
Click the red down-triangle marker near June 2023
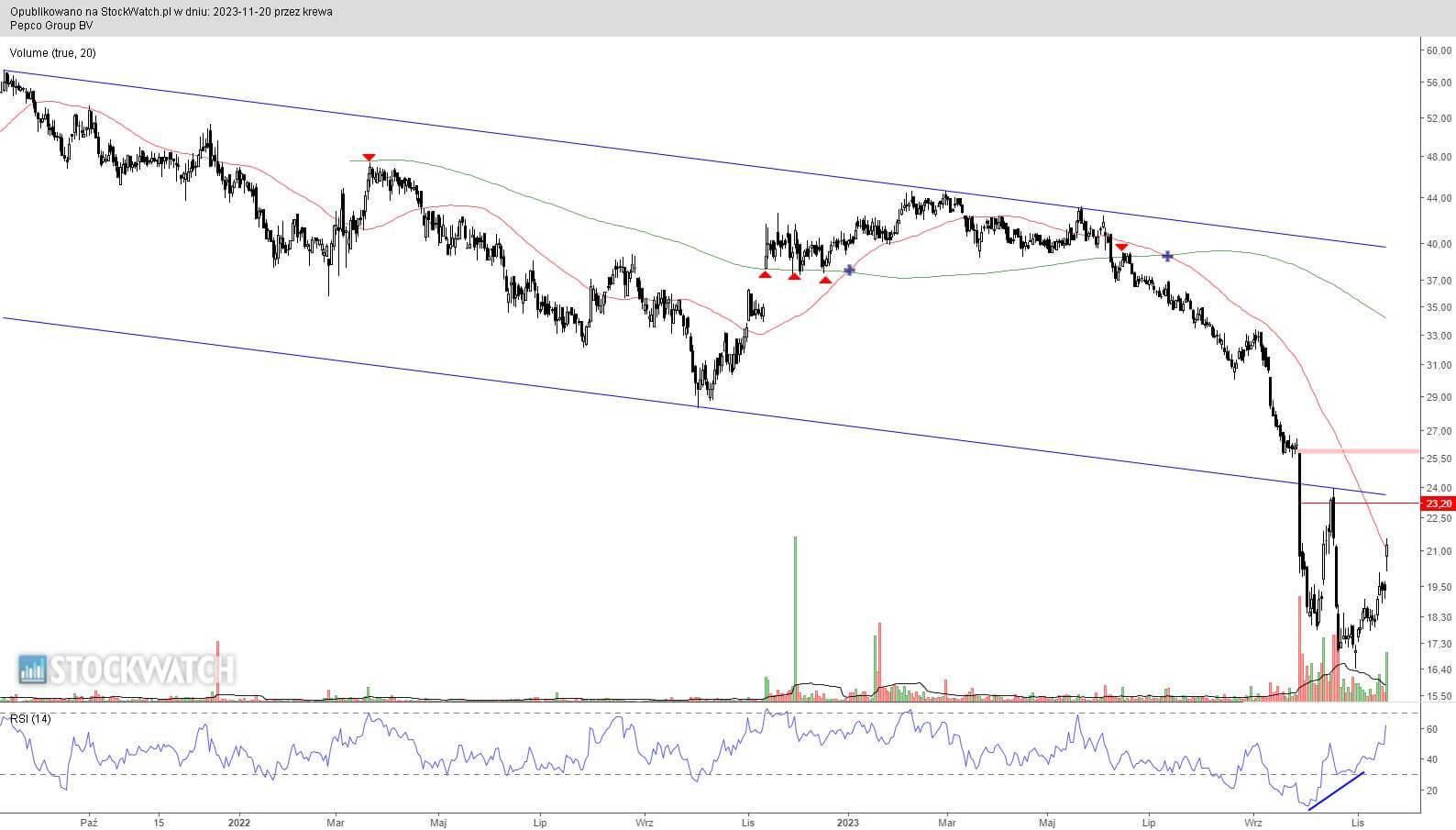(1121, 247)
